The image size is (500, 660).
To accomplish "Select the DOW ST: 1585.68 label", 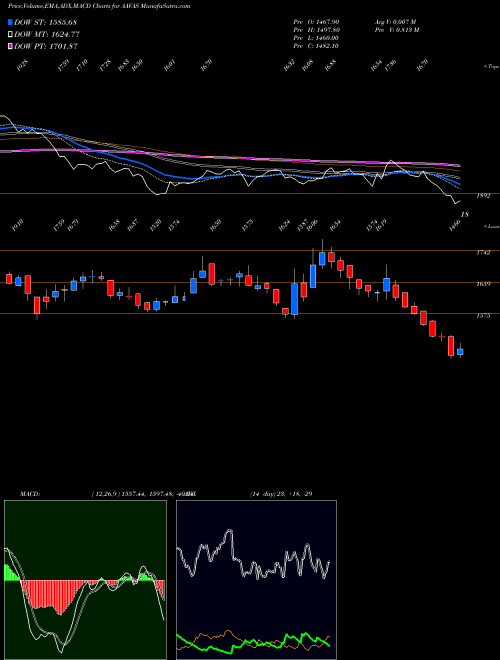I will coord(45,22).
